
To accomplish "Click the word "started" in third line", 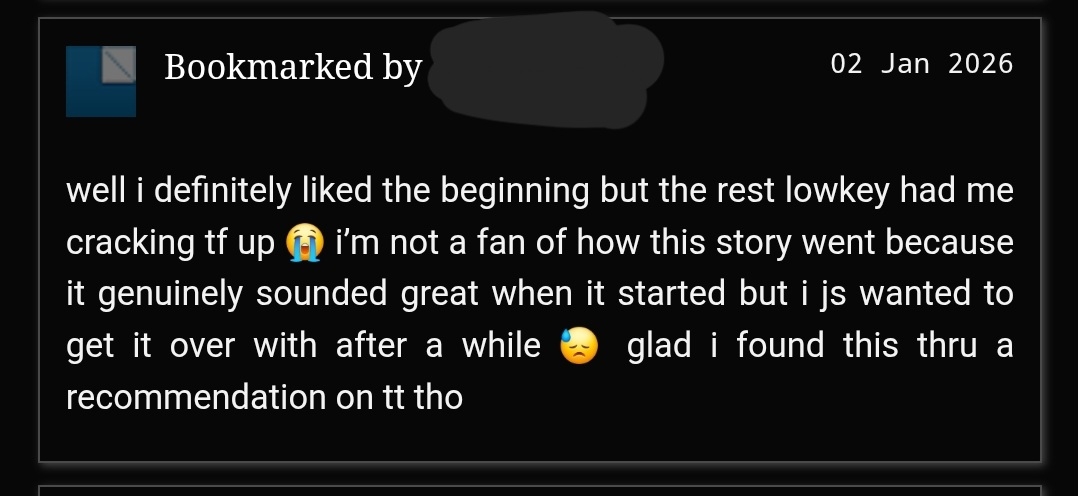I will pos(672,294).
